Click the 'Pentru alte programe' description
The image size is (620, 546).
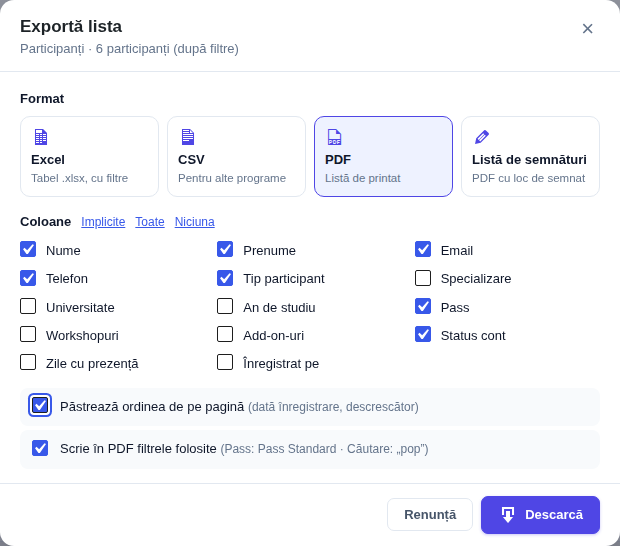pos(232,178)
